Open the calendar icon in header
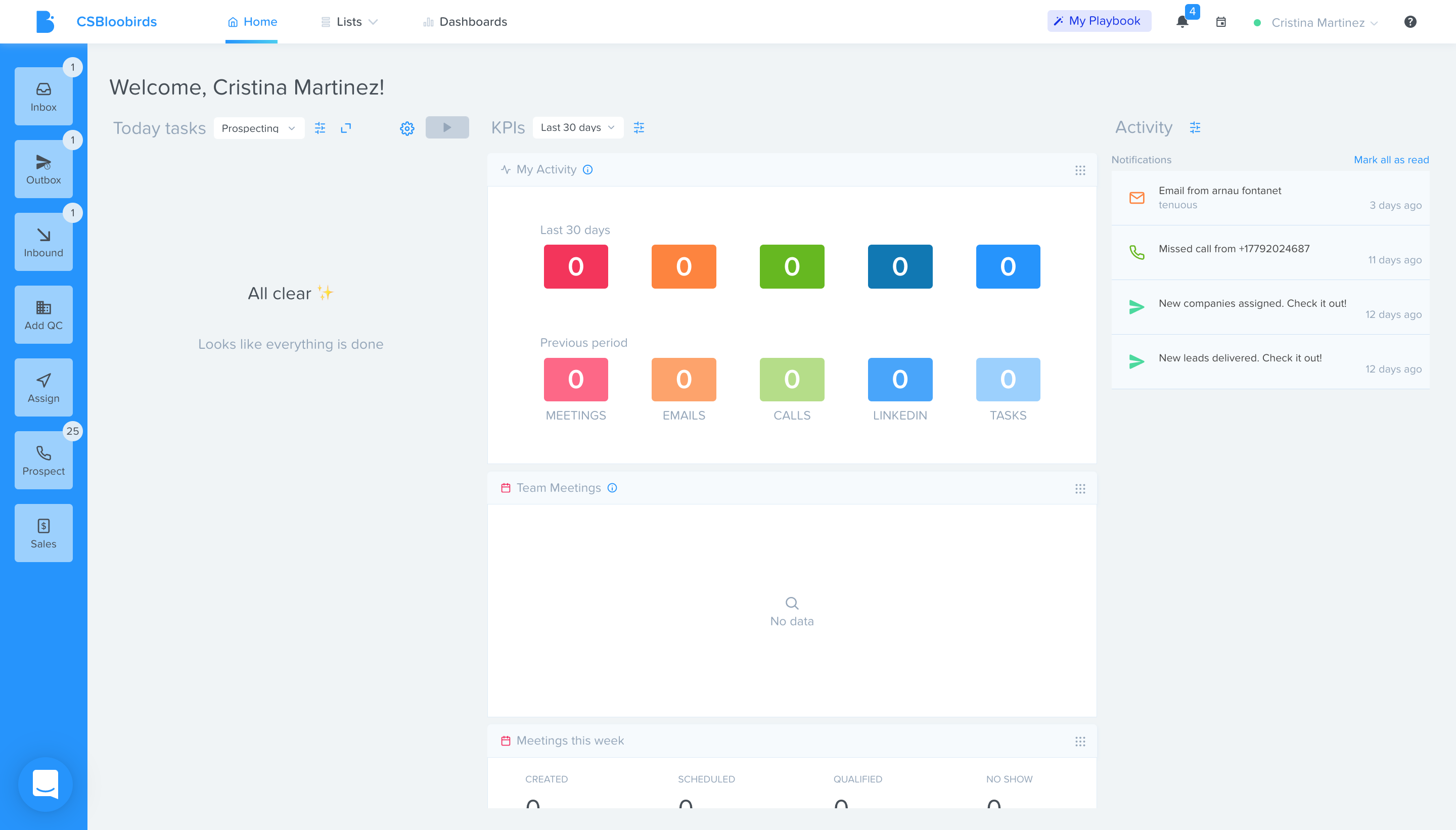 click(x=1220, y=22)
